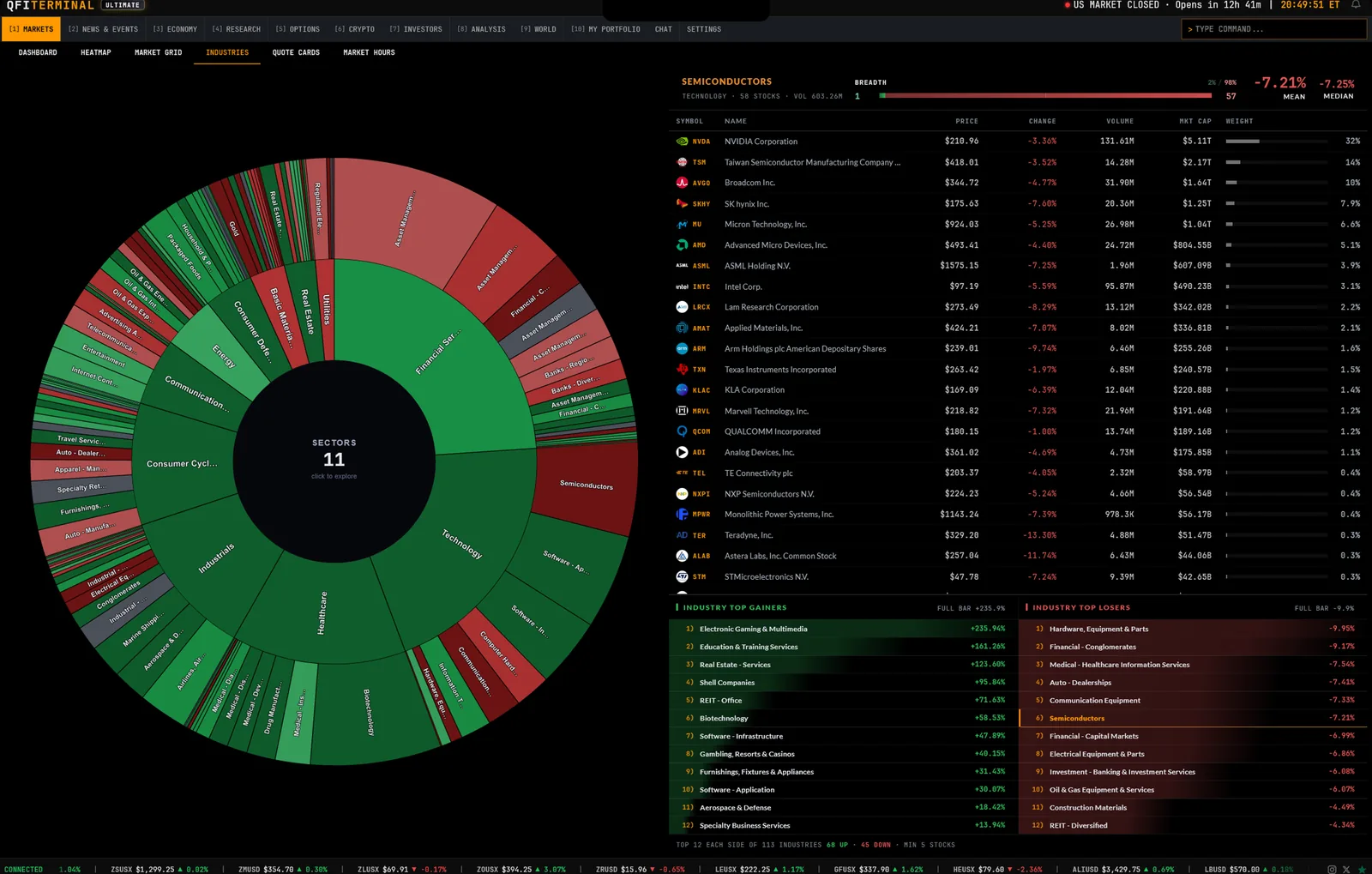Open the Markets main tab
The width and height of the screenshot is (1372, 874).
pos(31,29)
